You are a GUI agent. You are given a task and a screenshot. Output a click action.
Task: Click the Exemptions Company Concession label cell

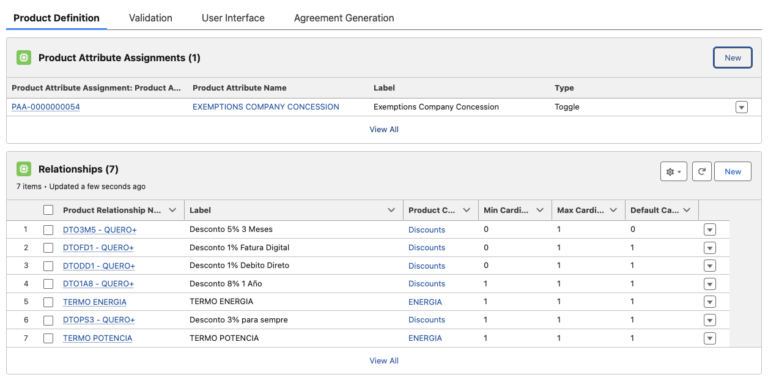pyautogui.click(x=436, y=107)
